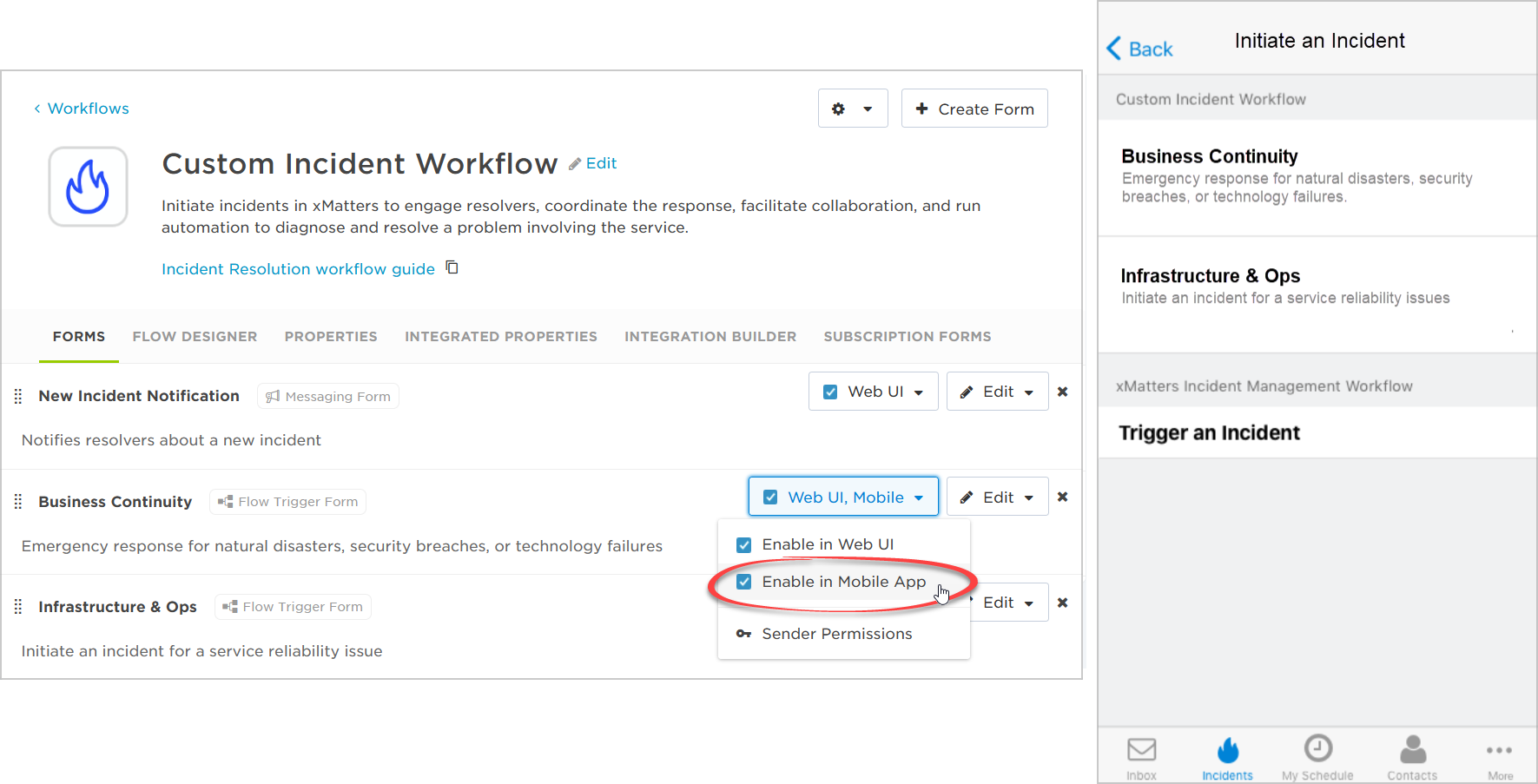The image size is (1538, 784).
Task: Click the Custom Incident Workflow mobile header
Action: pyautogui.click(x=1211, y=99)
